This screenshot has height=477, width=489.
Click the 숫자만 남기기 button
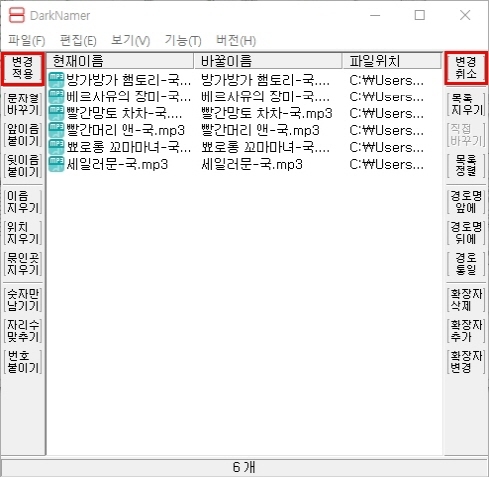23,300
